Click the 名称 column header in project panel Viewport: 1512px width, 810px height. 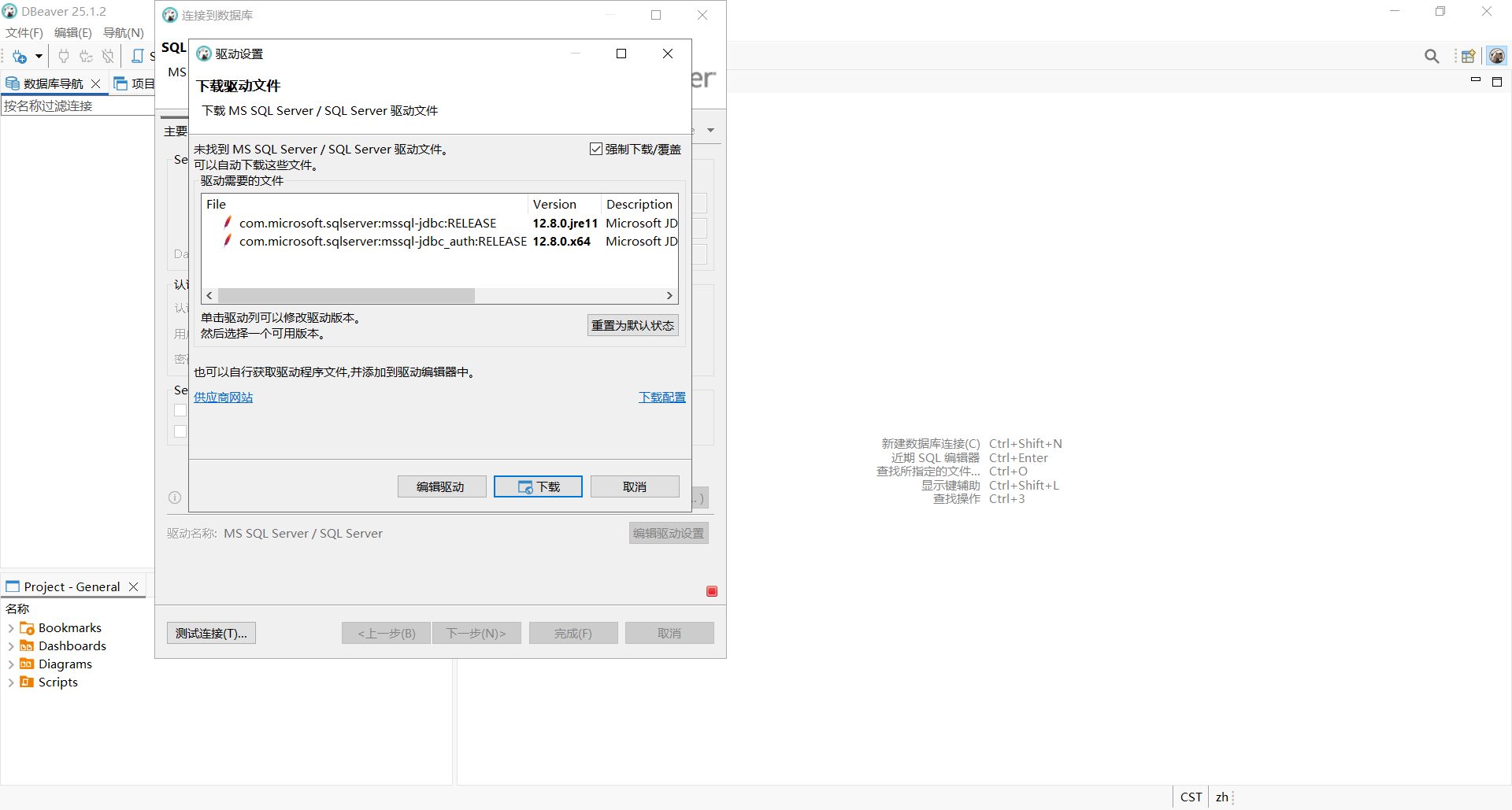17,609
